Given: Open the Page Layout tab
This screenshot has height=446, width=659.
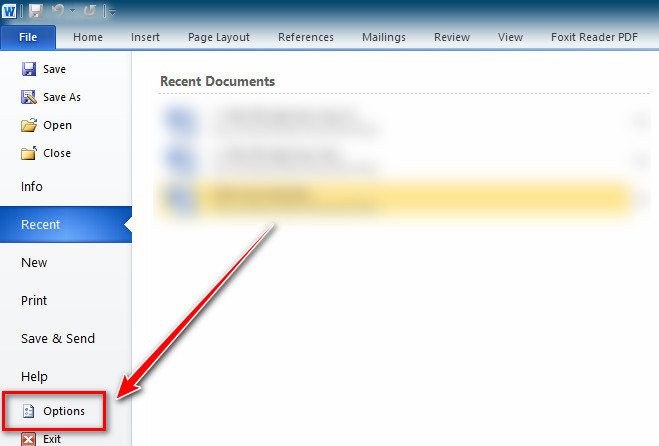Looking at the screenshot, I should click(x=219, y=37).
